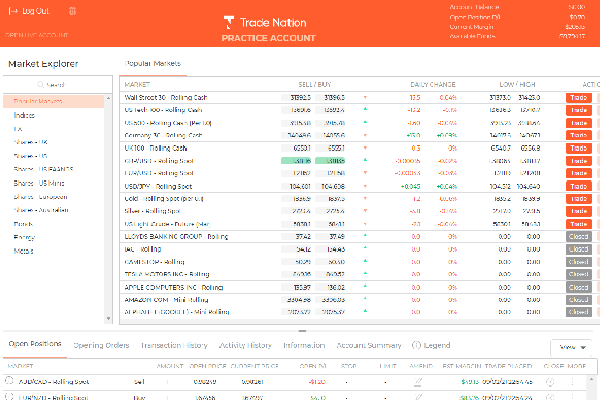Open the Metals category
The height and width of the screenshot is (400, 600).
click(23, 251)
